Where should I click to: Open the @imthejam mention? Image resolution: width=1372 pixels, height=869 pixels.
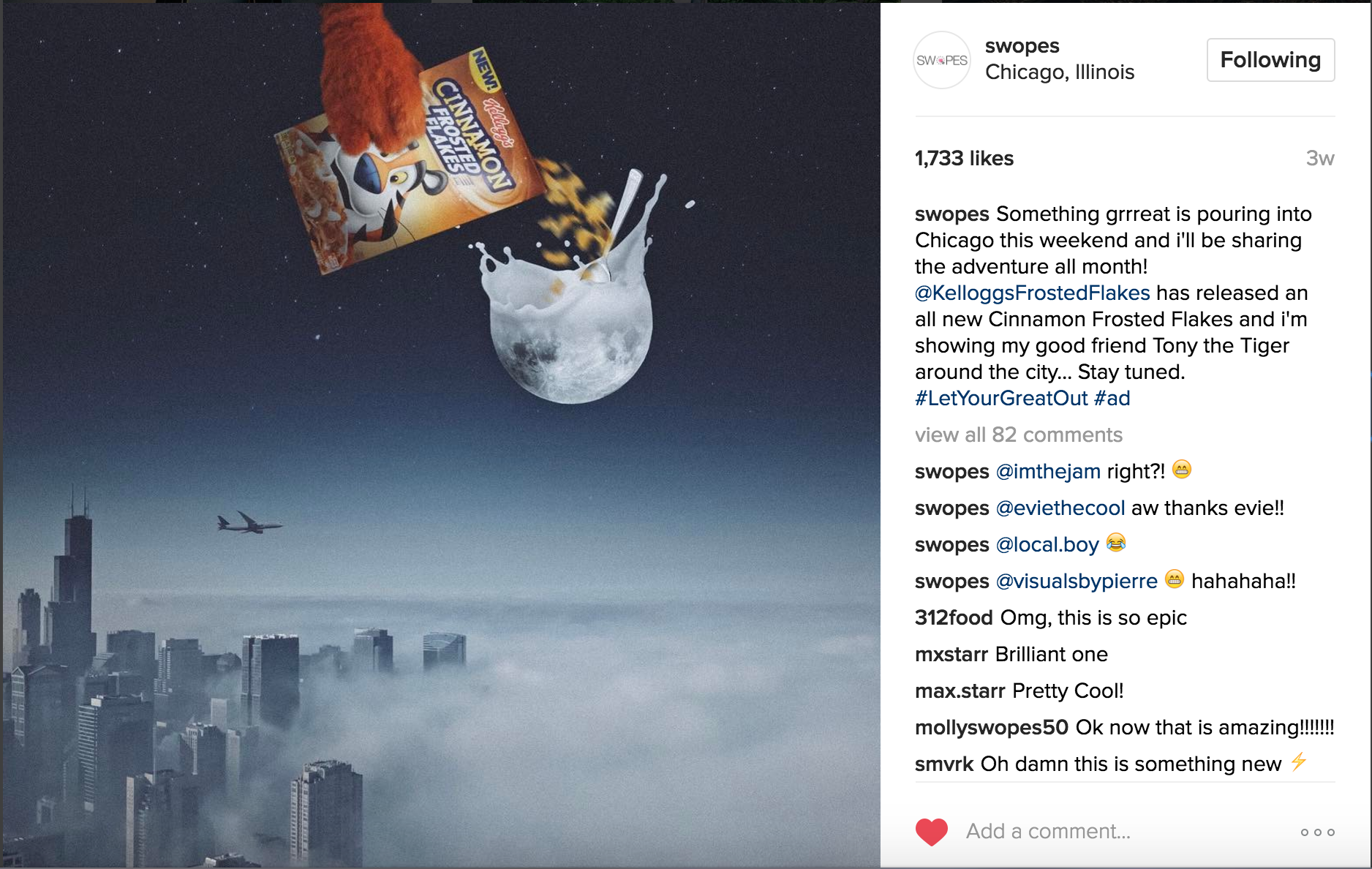pos(1048,471)
